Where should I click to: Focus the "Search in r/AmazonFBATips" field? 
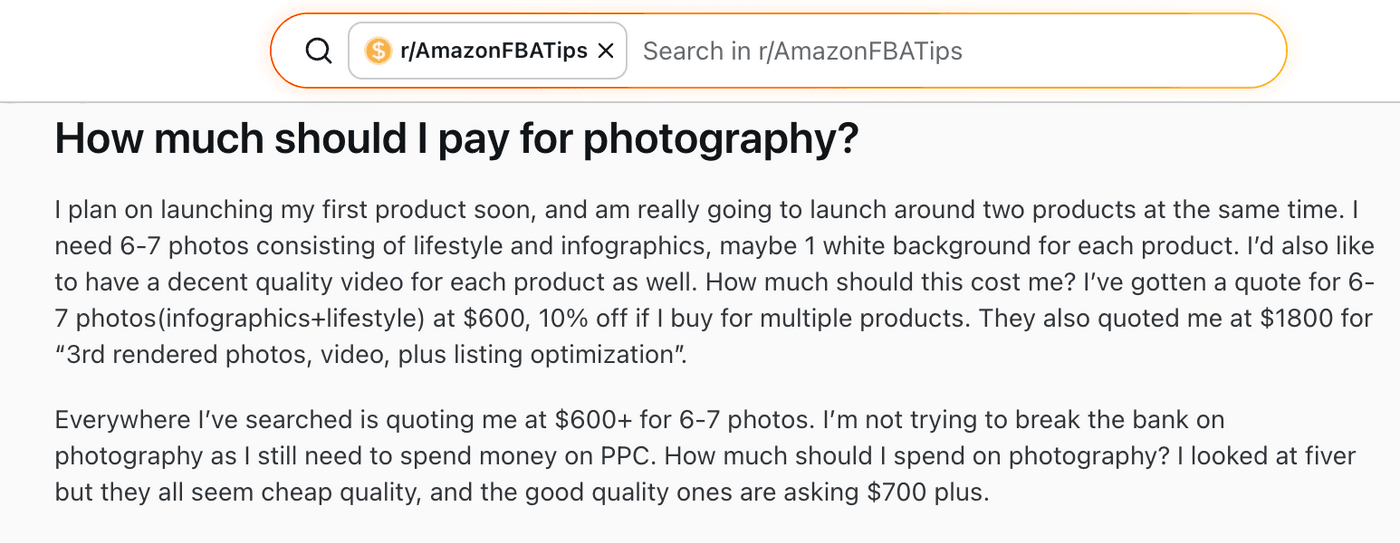pyautogui.click(x=900, y=51)
